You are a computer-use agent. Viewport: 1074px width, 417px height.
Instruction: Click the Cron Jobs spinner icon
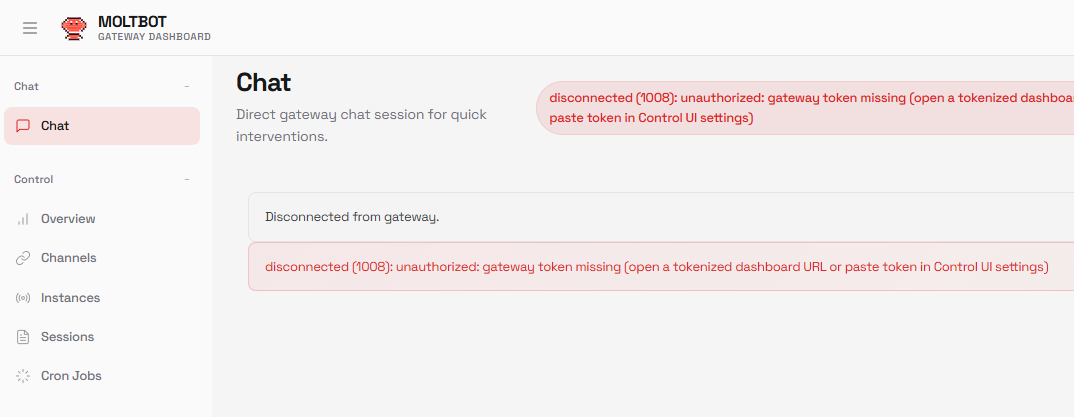coord(23,376)
